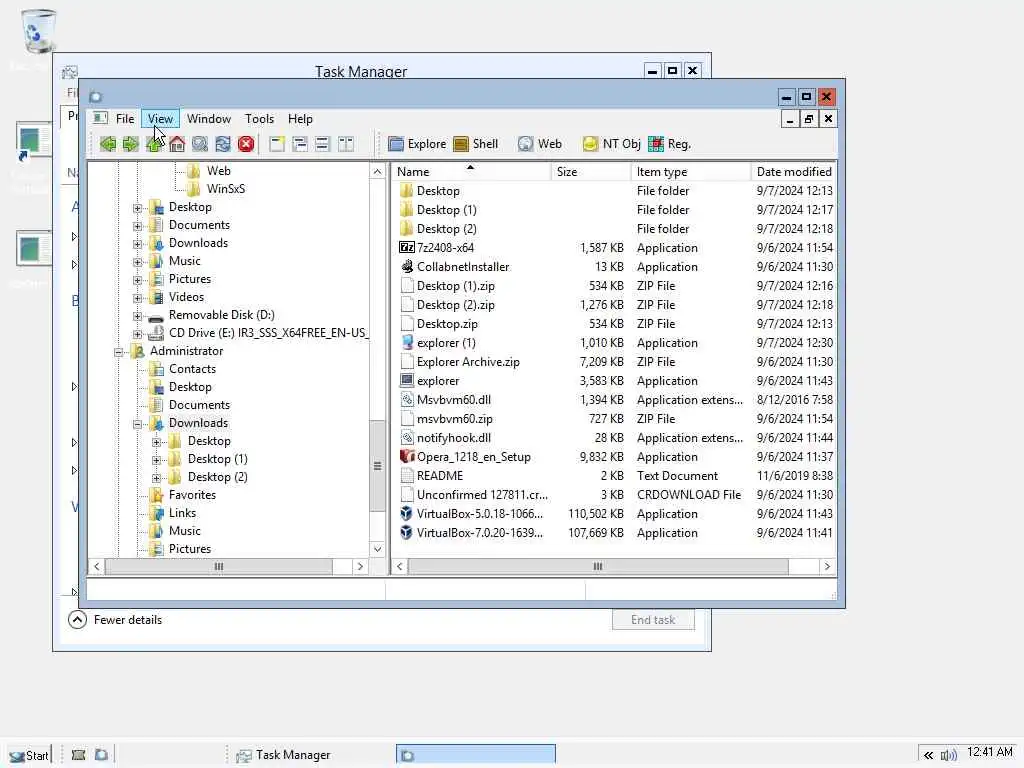
Task: Click the Home house icon in the toolbar
Action: [x=177, y=144]
